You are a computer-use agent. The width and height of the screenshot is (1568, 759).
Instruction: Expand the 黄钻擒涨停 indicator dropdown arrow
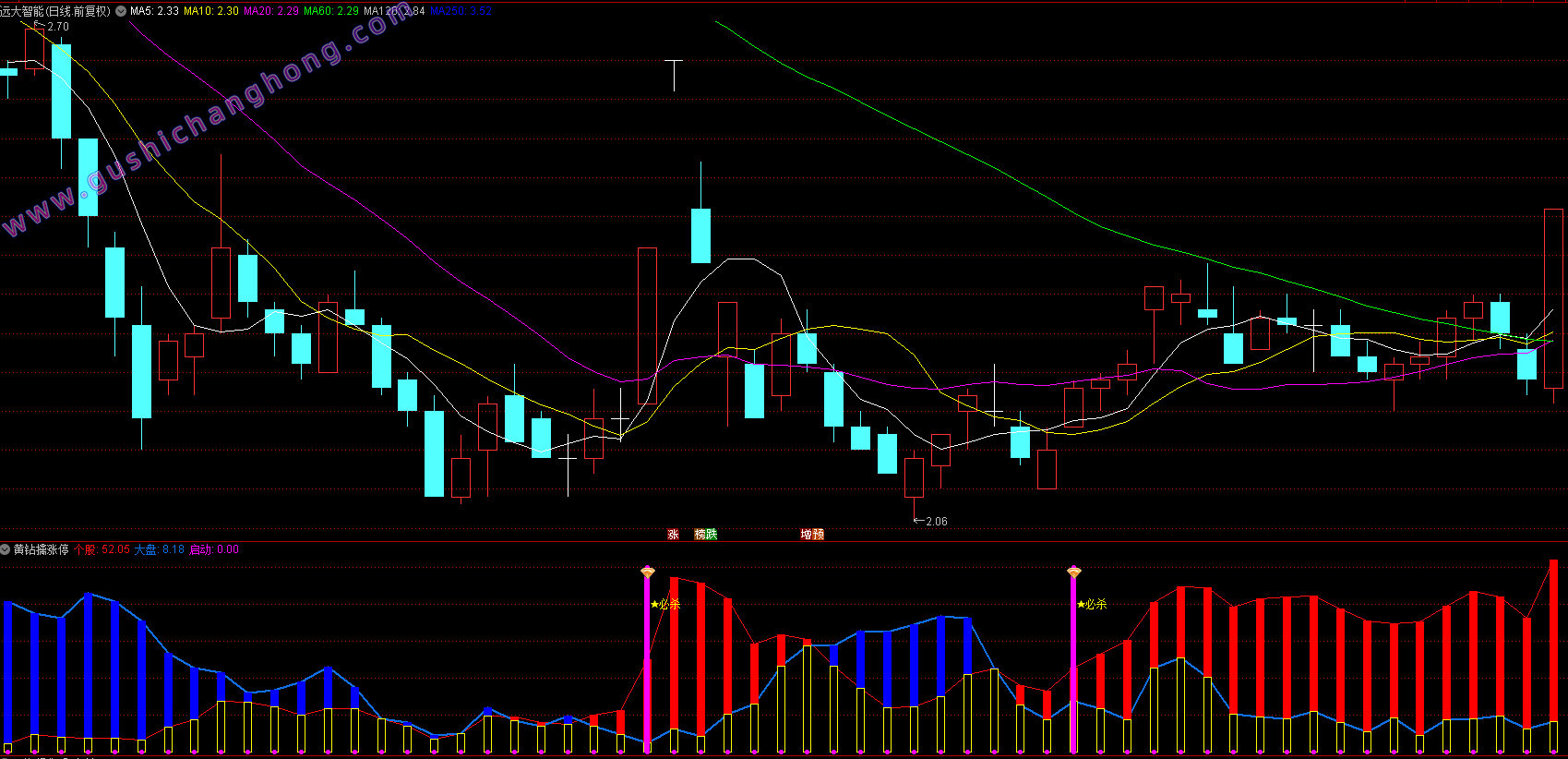coord(5,549)
